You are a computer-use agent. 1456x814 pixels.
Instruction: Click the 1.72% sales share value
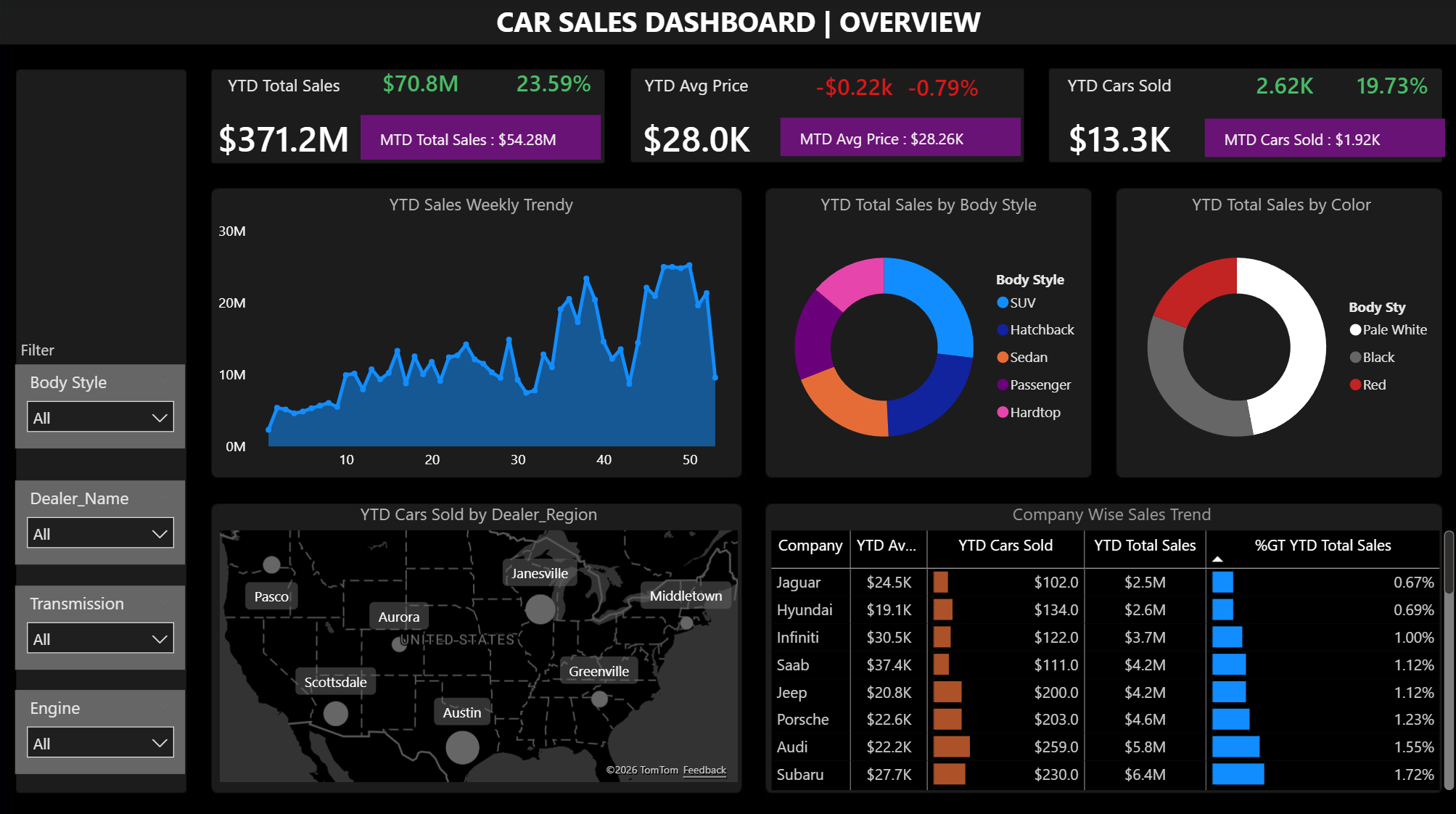pyautogui.click(x=1413, y=774)
